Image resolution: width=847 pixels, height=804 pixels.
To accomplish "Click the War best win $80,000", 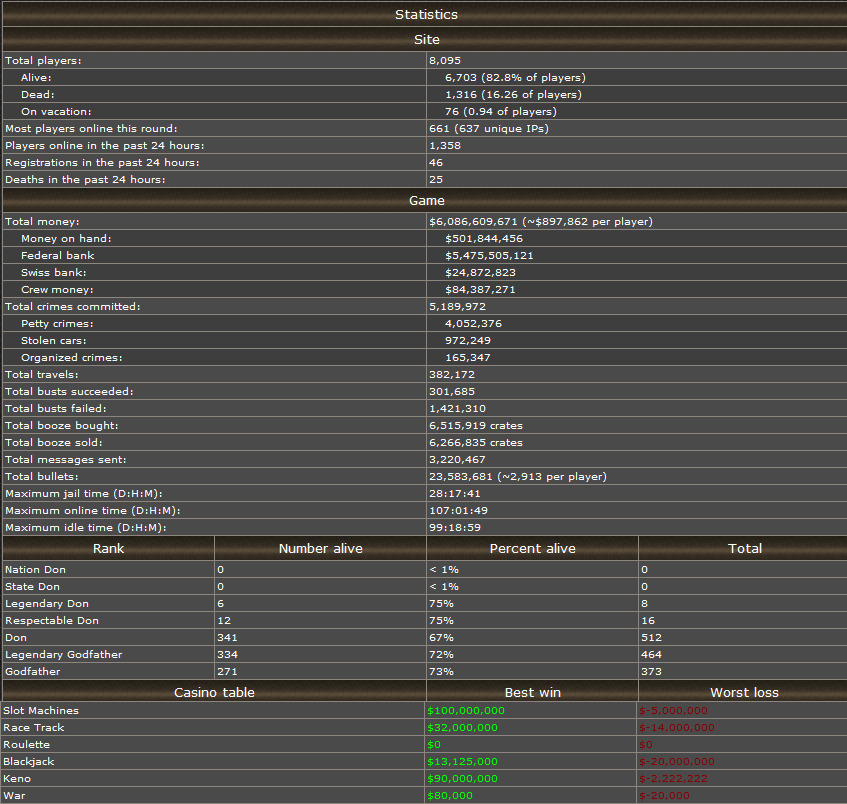I will click(450, 796).
